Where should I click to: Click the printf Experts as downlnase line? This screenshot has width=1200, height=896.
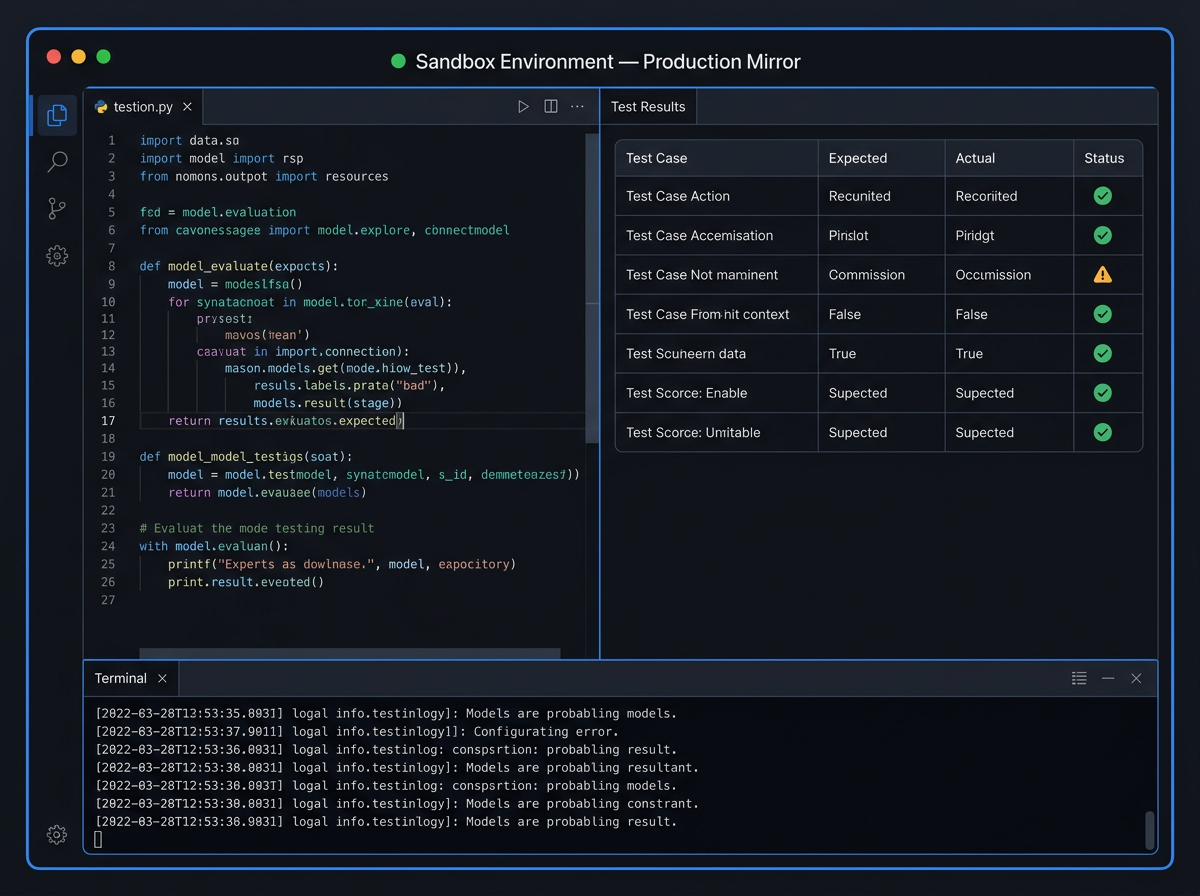click(342, 564)
